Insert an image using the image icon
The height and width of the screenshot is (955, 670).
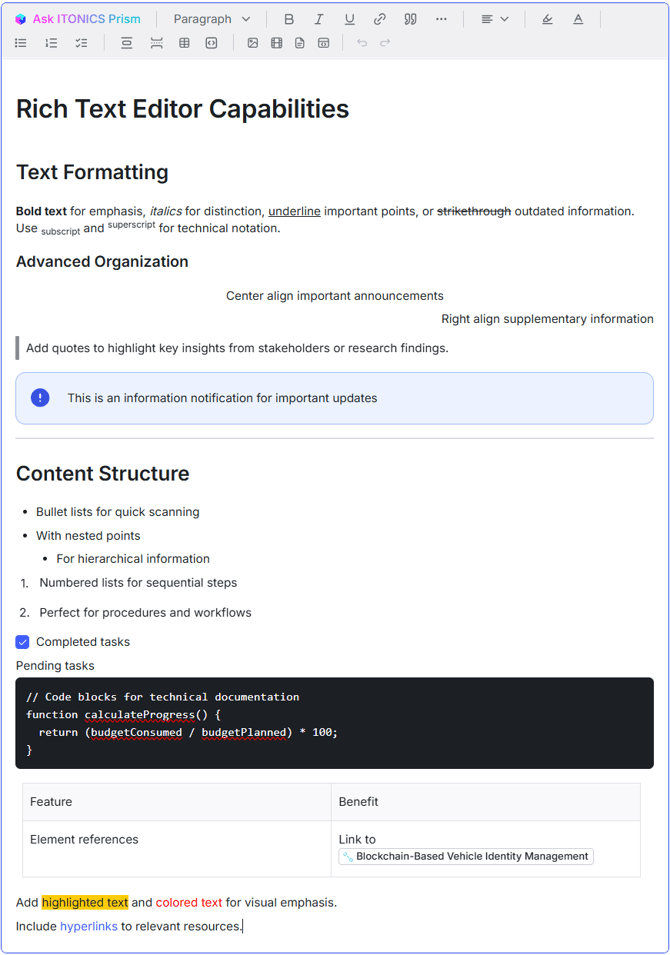pyautogui.click(x=253, y=43)
